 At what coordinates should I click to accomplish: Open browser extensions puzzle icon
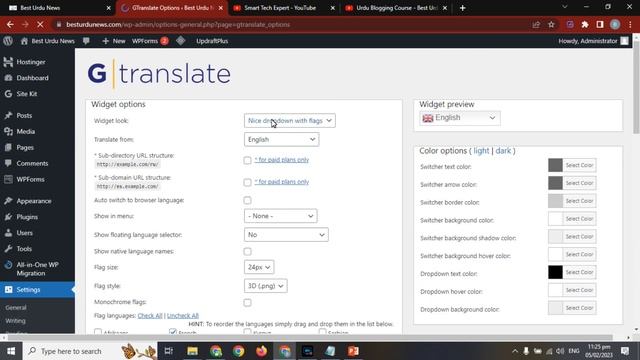[585, 24]
